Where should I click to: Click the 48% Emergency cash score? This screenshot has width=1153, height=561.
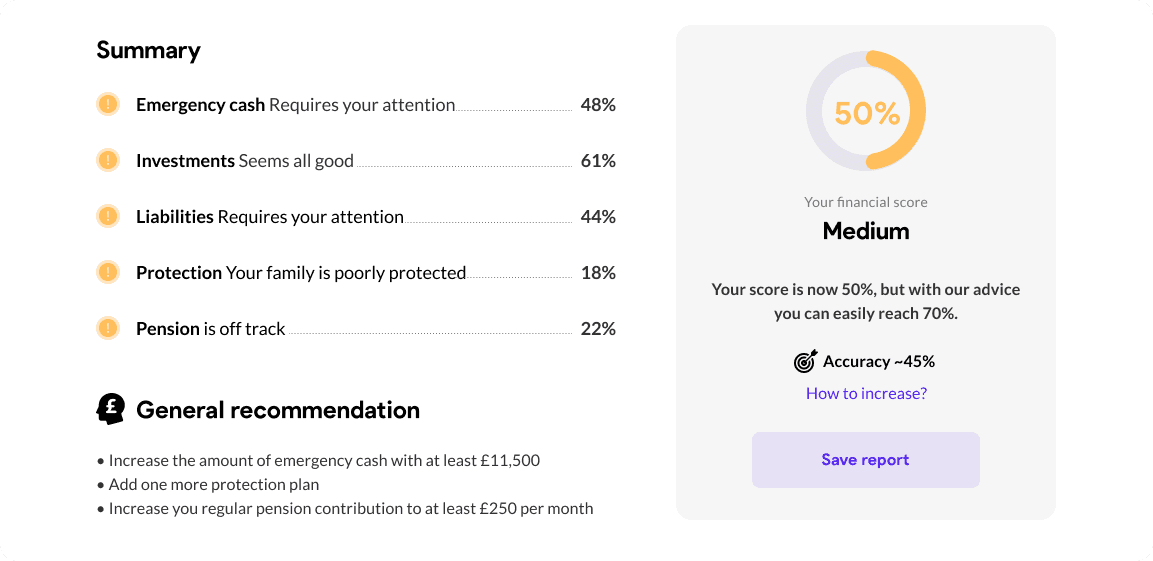pyautogui.click(x=597, y=105)
